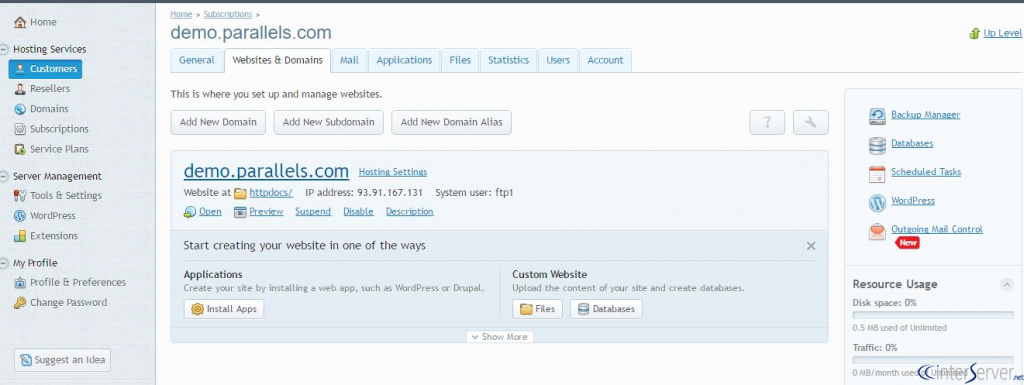
Task: Click the Up Level green arrow icon
Action: pyautogui.click(x=975, y=33)
